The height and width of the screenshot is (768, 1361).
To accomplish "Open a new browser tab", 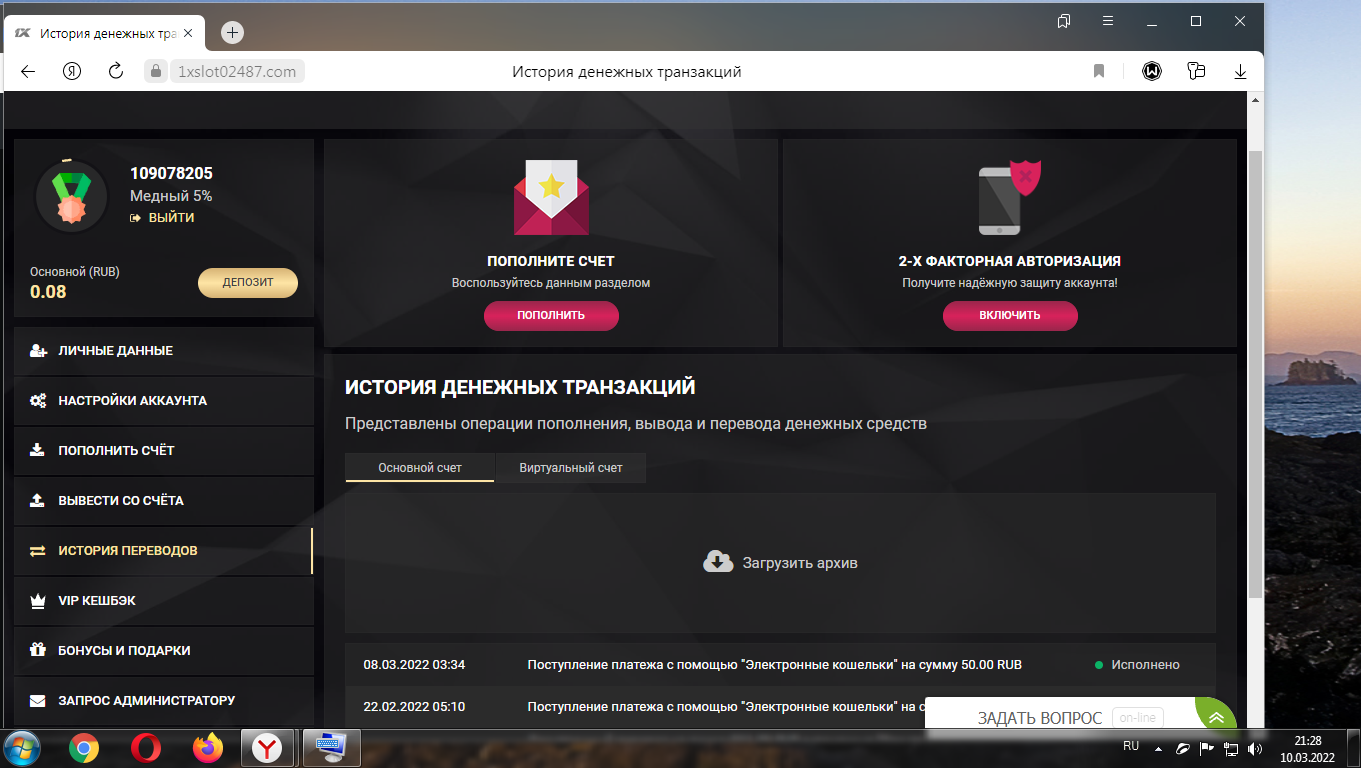I will coord(232,33).
